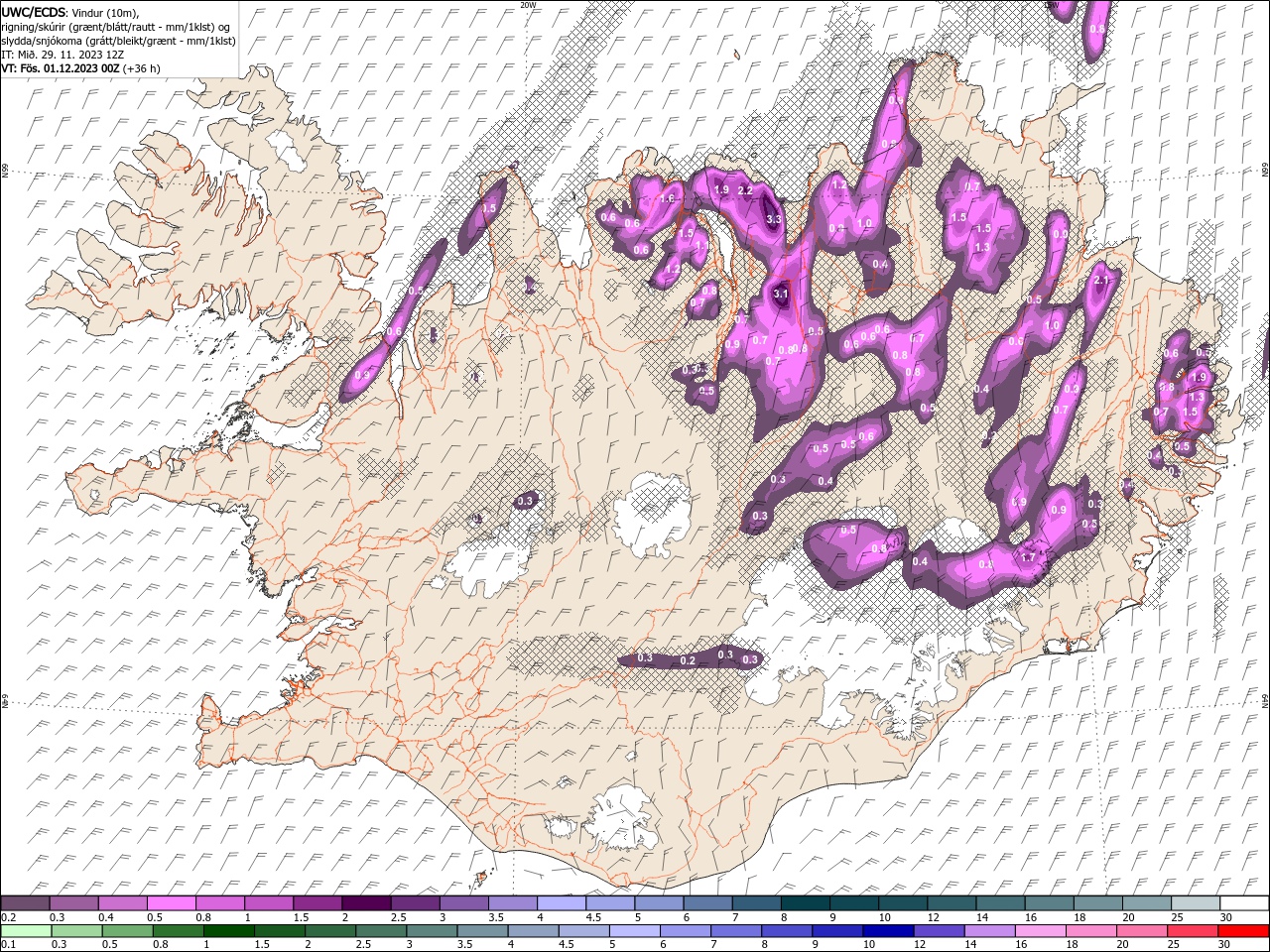
Task: Pick lower rain scale swatch between 3 and 3.5
Action: click(x=432, y=931)
